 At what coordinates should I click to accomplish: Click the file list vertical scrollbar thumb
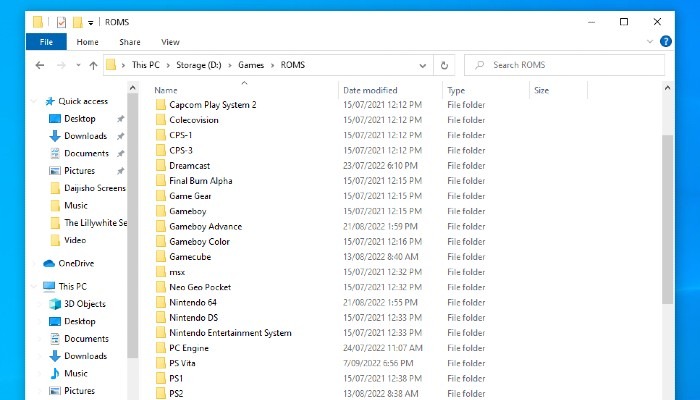[667, 219]
